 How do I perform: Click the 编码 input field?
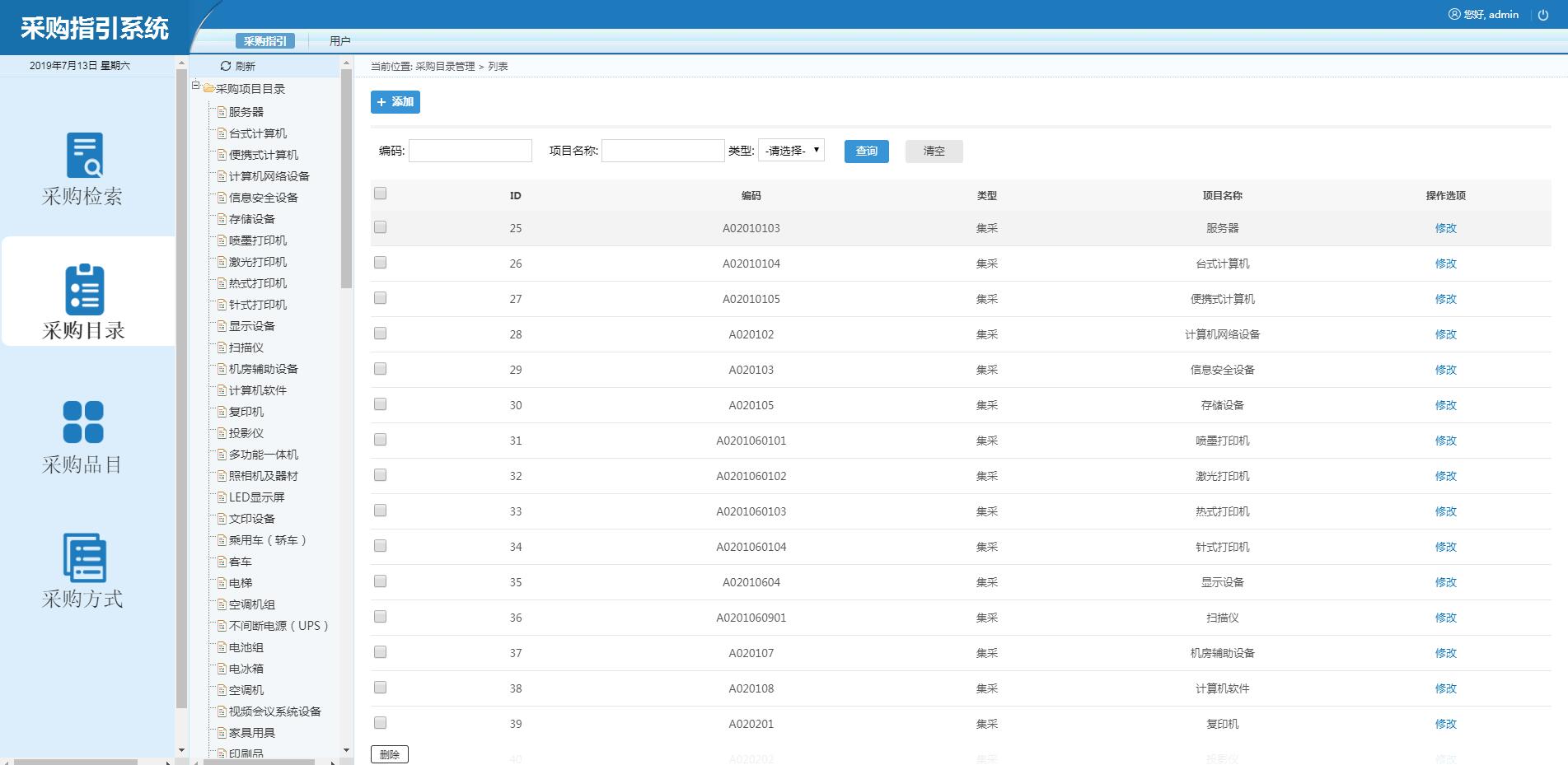pyautogui.click(x=470, y=151)
